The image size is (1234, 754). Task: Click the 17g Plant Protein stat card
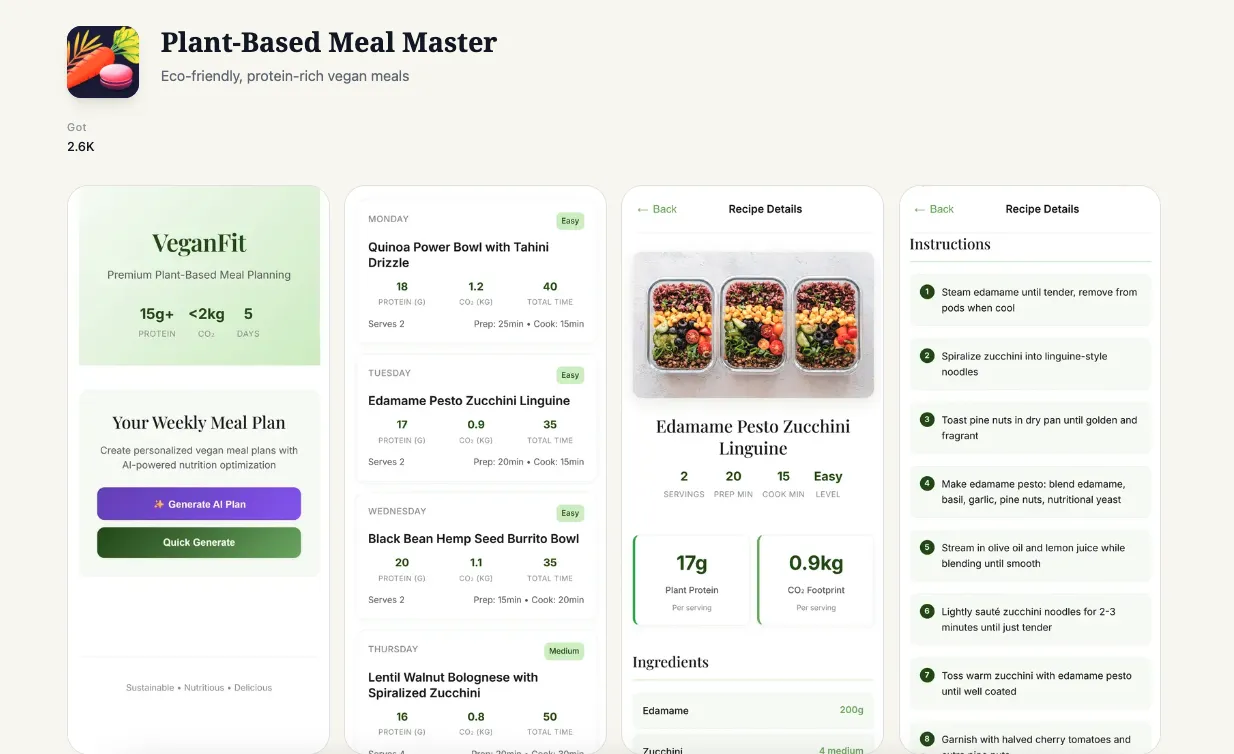[691, 580]
